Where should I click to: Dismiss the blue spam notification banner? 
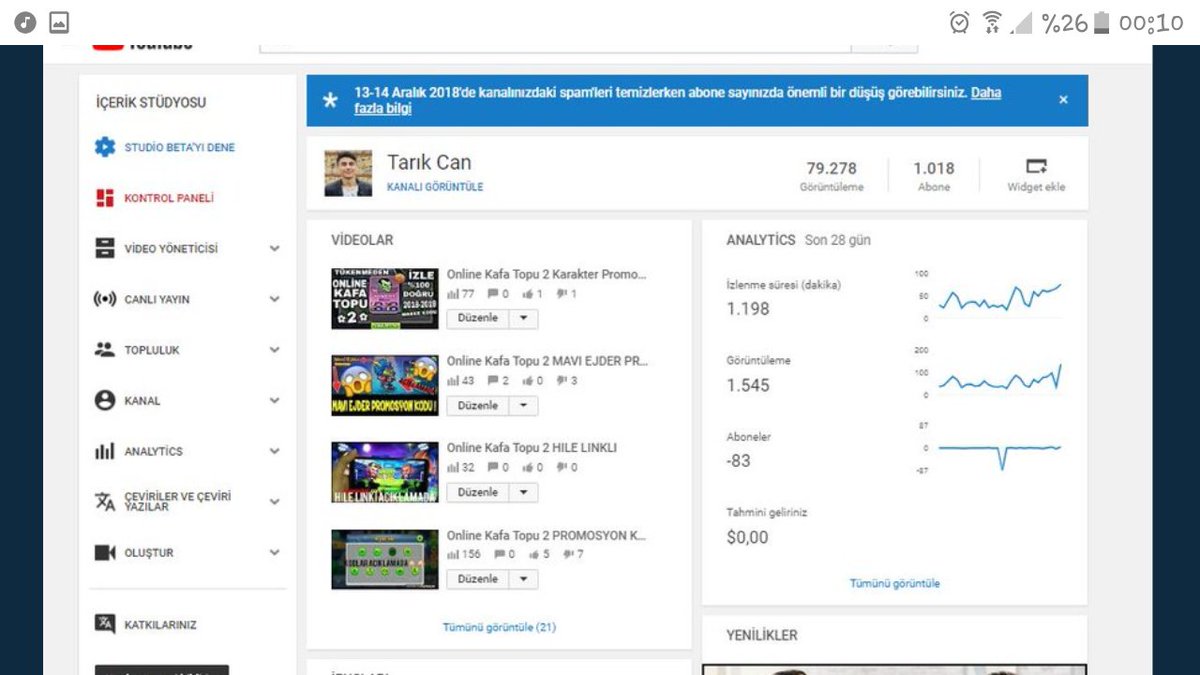(x=1063, y=100)
